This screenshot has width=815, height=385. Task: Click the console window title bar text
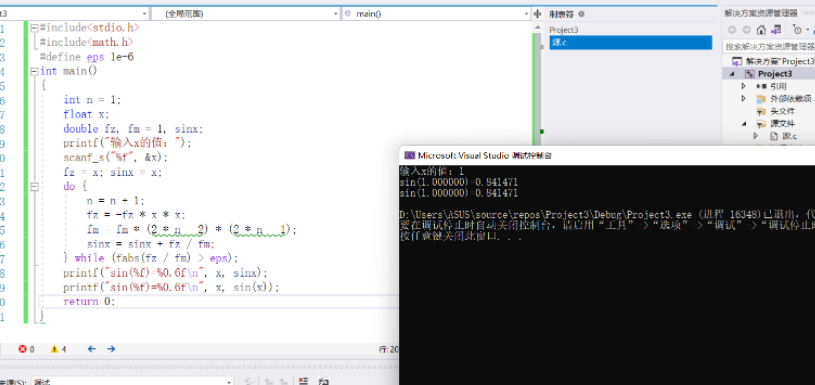coord(485,155)
